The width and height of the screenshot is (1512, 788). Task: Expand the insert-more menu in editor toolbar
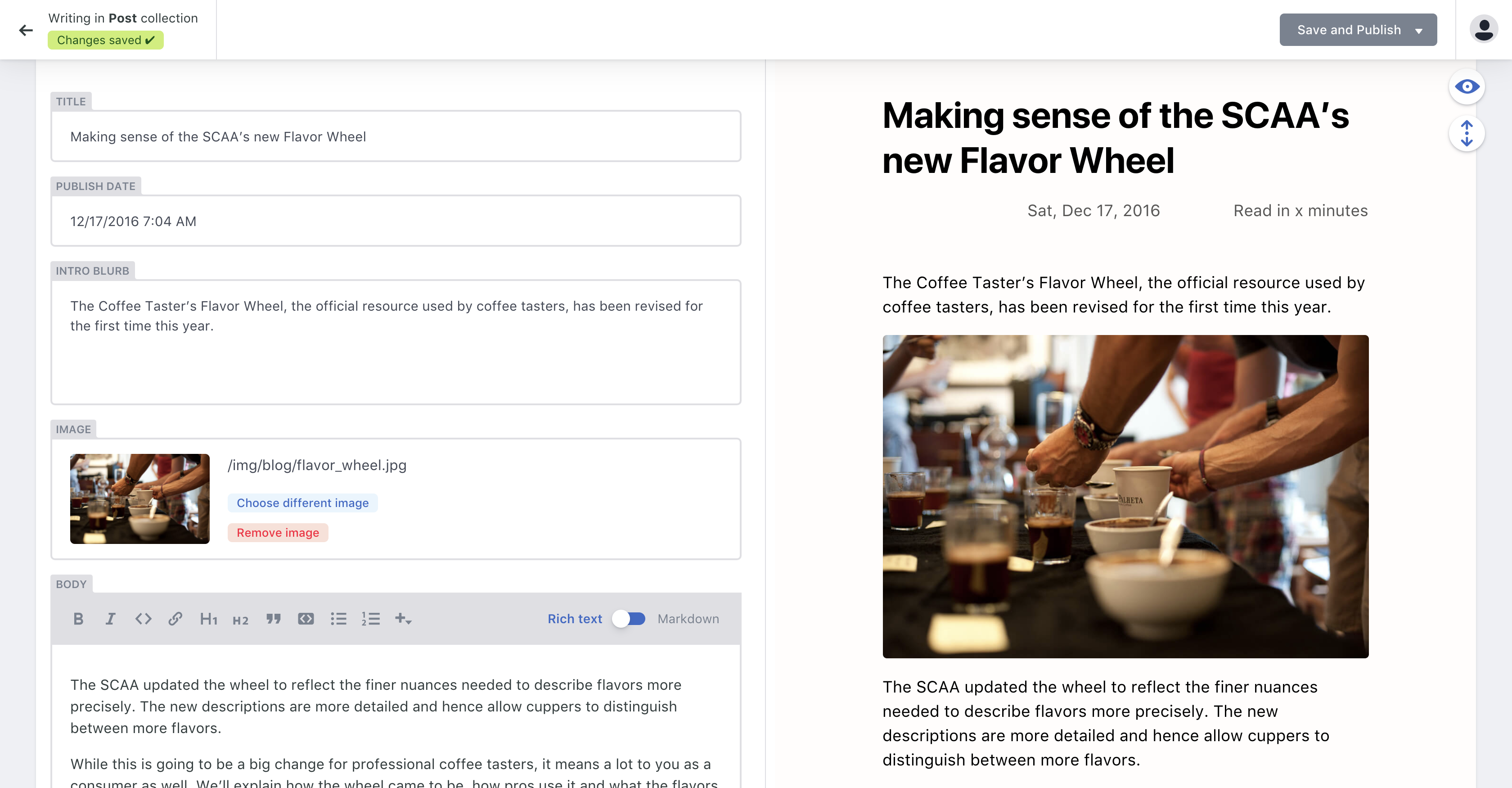pyautogui.click(x=404, y=618)
